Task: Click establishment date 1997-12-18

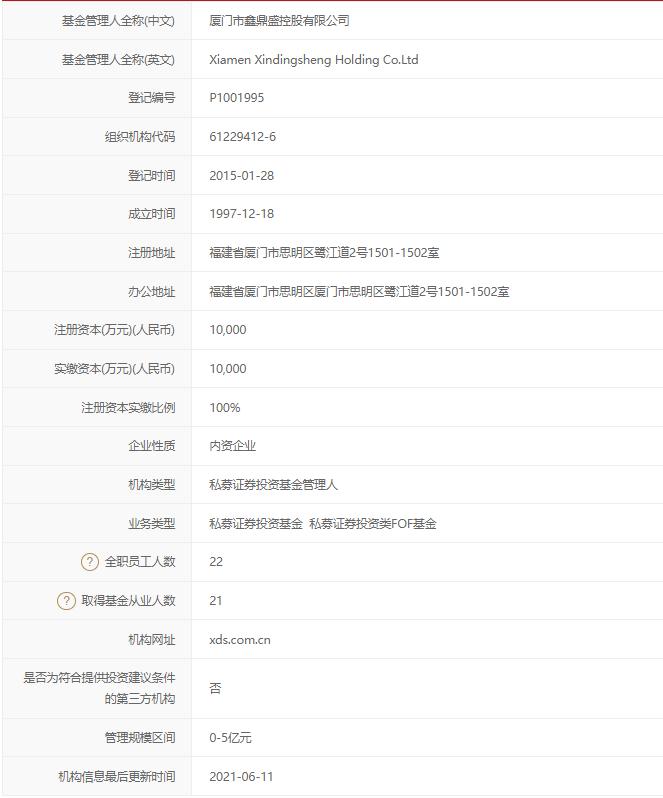Action: 242,214
